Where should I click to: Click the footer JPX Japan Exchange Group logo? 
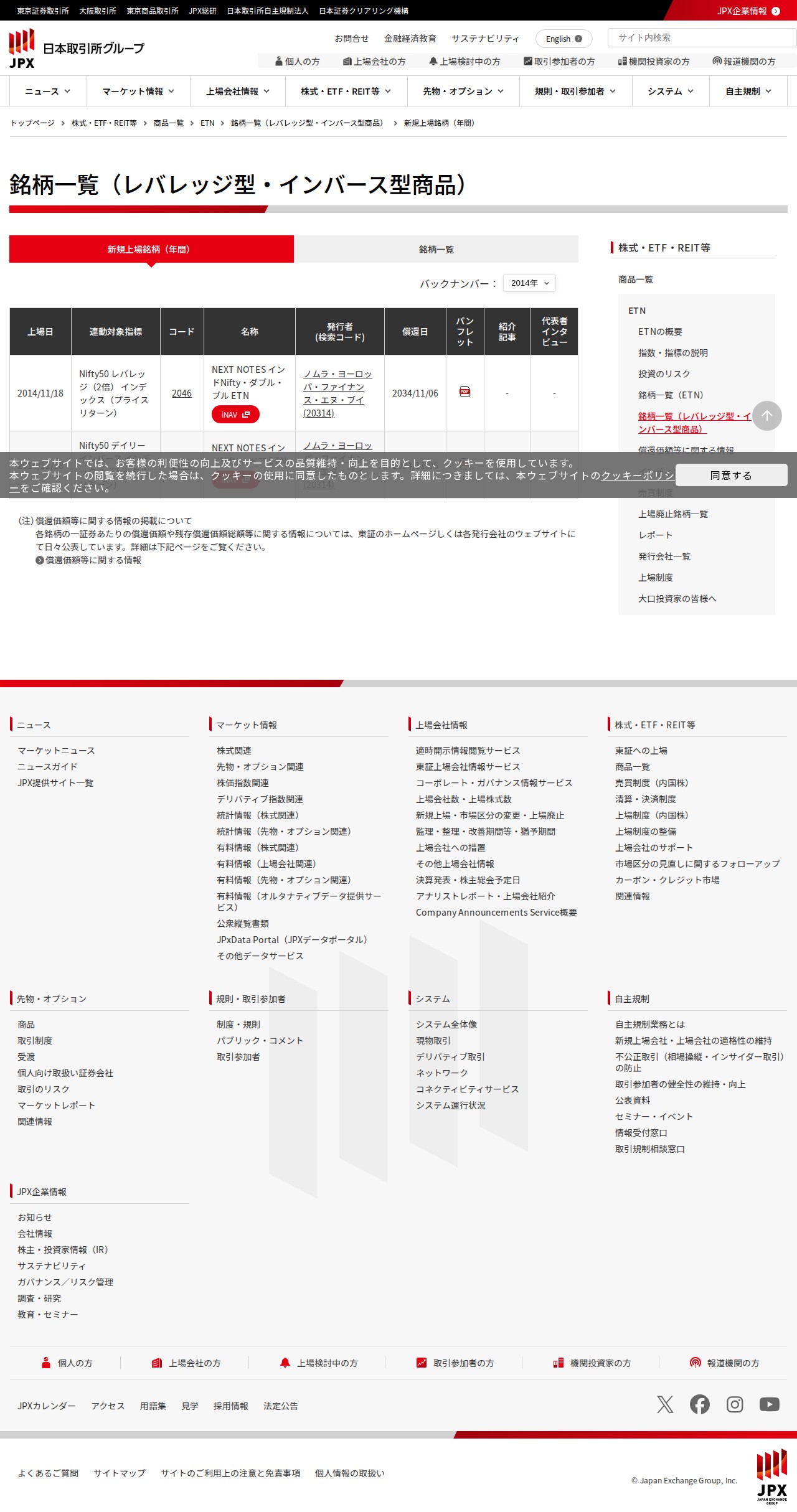tap(772, 1476)
